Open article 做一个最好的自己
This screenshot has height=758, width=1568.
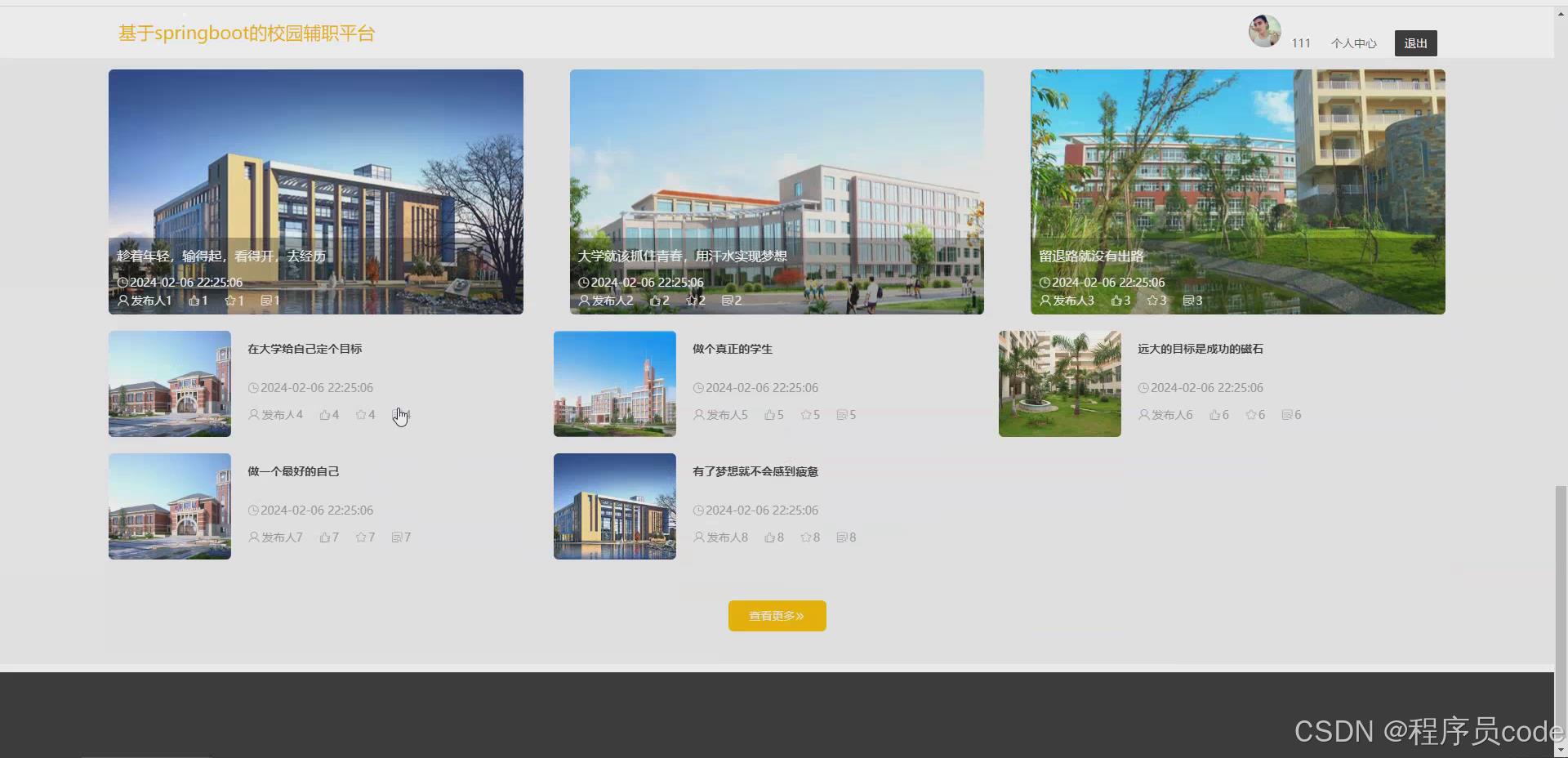click(x=293, y=471)
